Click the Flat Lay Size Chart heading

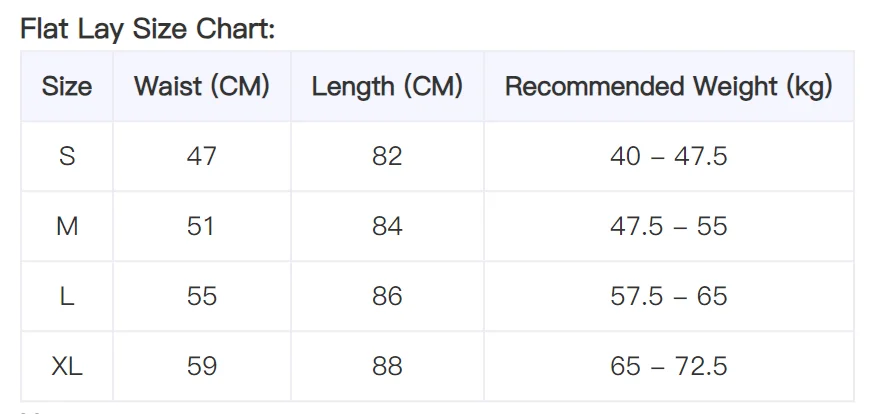(147, 28)
